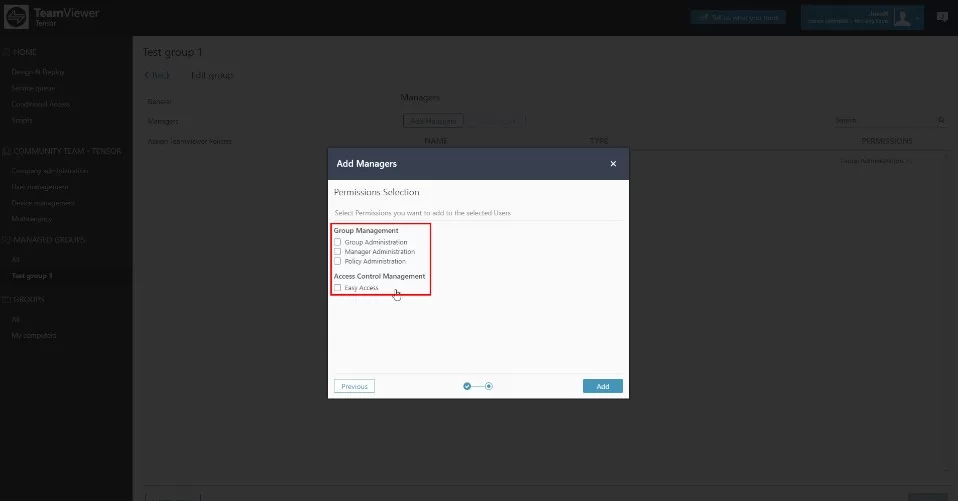Go back with the Previous button
Image resolution: width=958 pixels, height=501 pixels.
(354, 386)
